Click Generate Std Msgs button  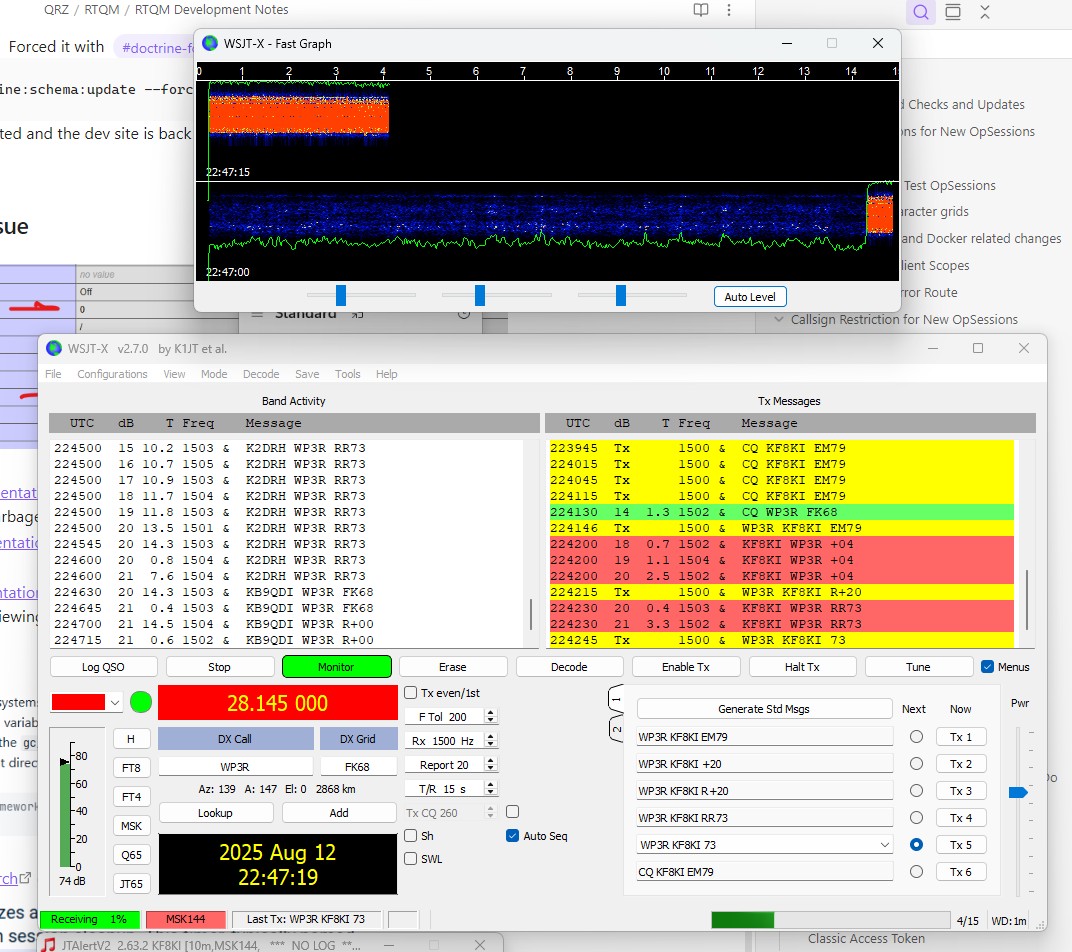click(x=764, y=709)
